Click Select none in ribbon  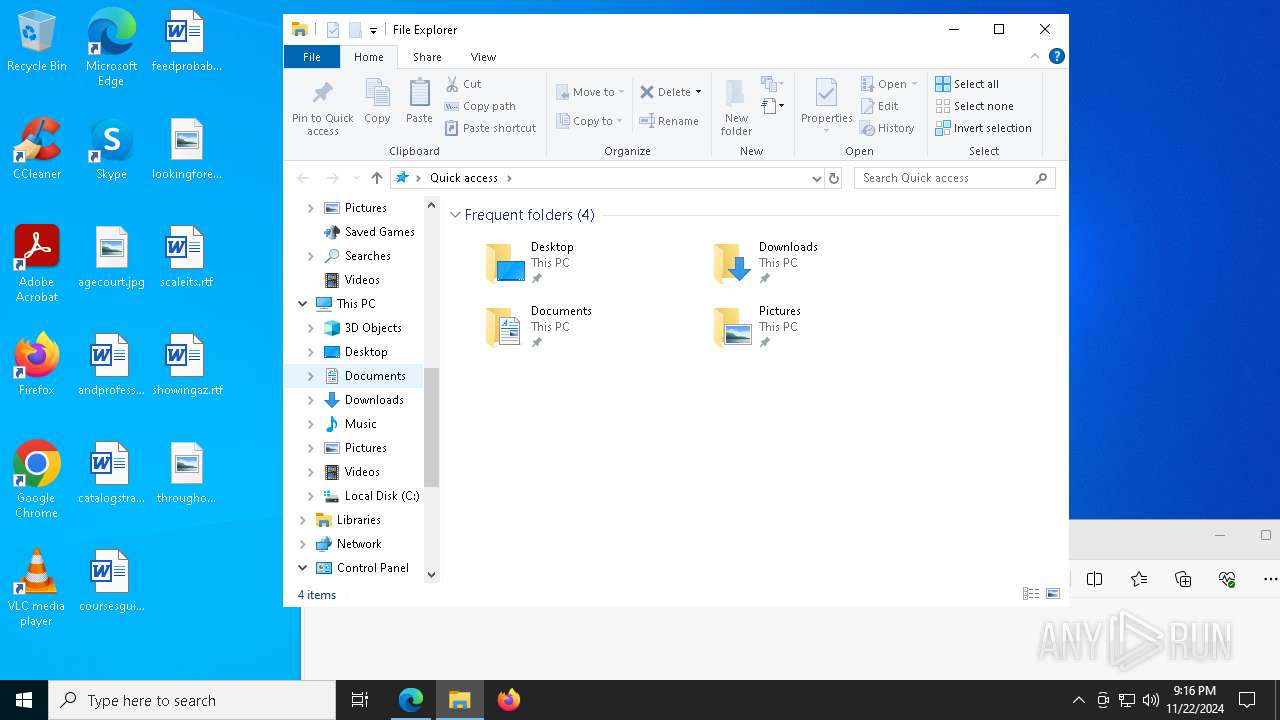(x=974, y=106)
